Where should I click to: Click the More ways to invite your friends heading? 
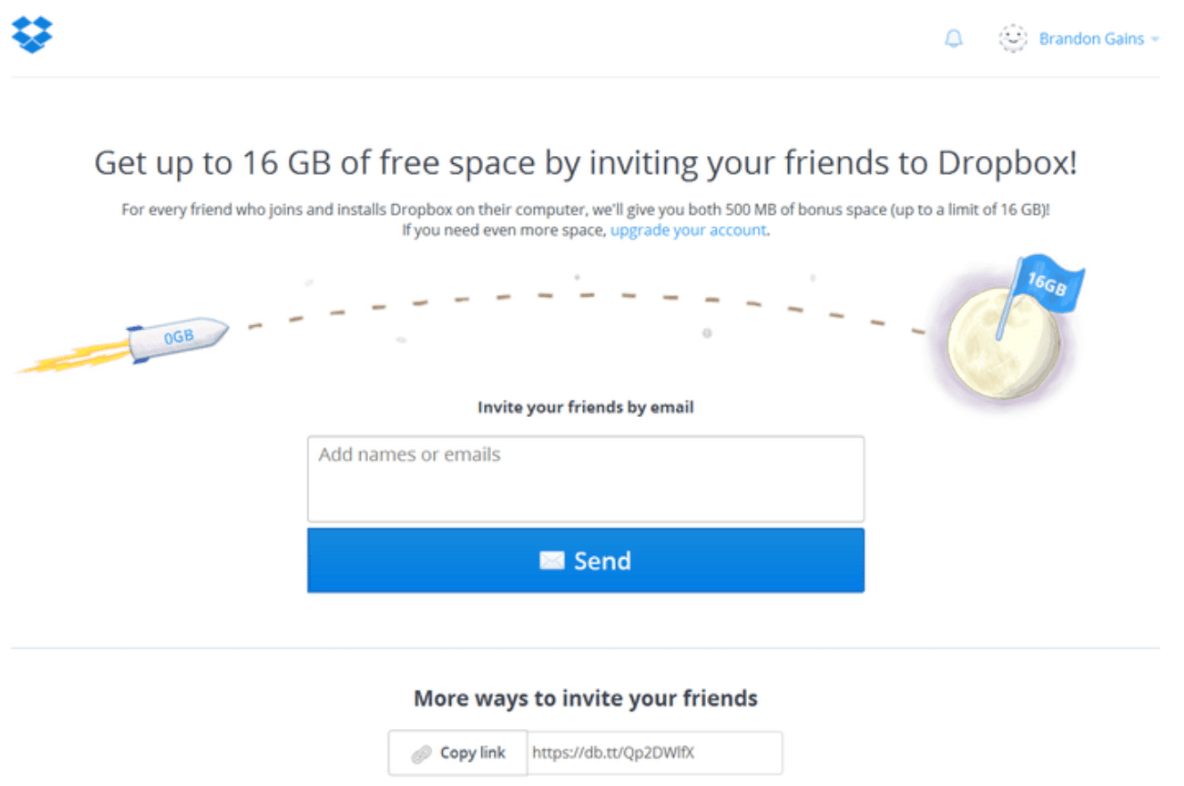pos(585,698)
